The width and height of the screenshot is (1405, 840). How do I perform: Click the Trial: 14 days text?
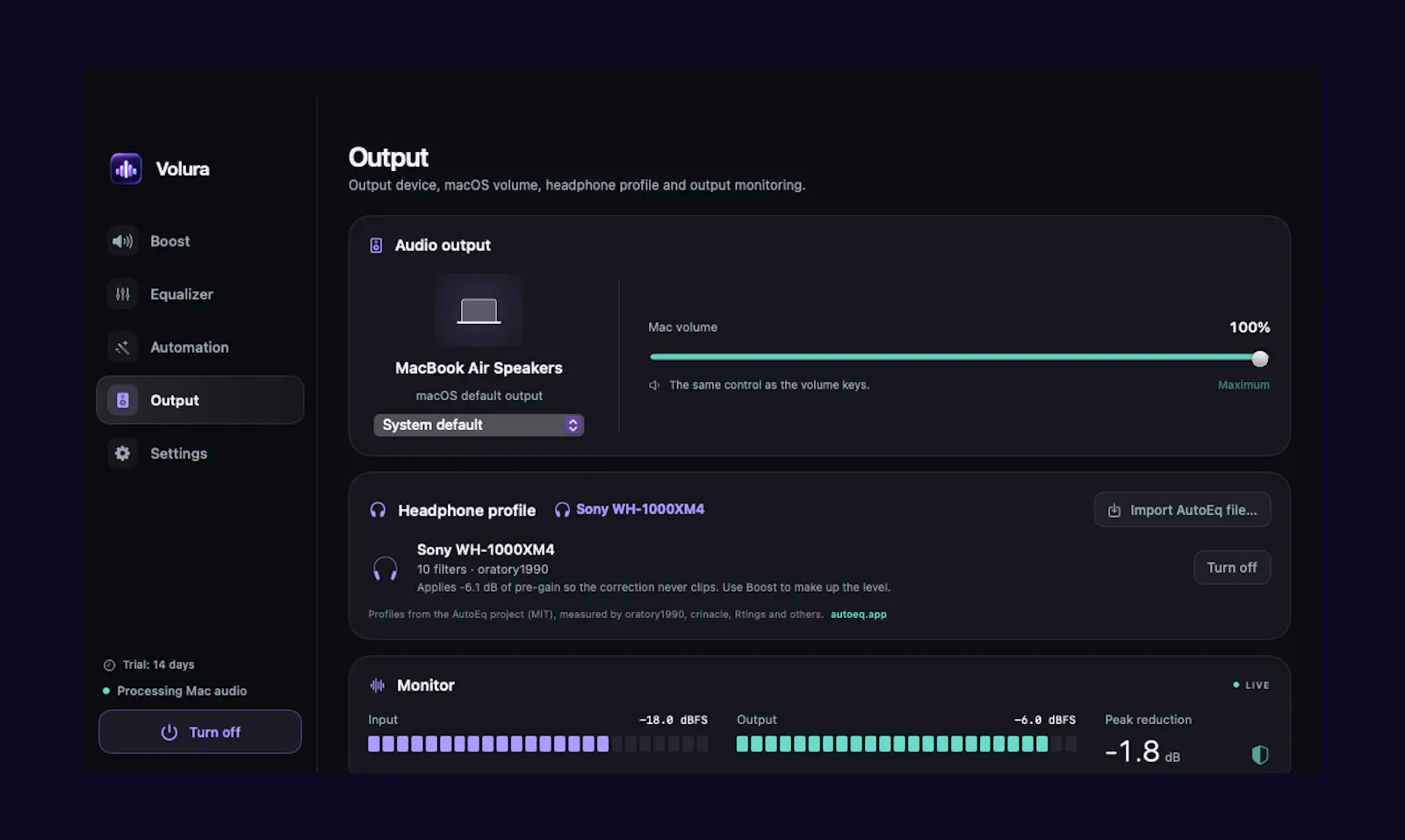pyautogui.click(x=159, y=665)
